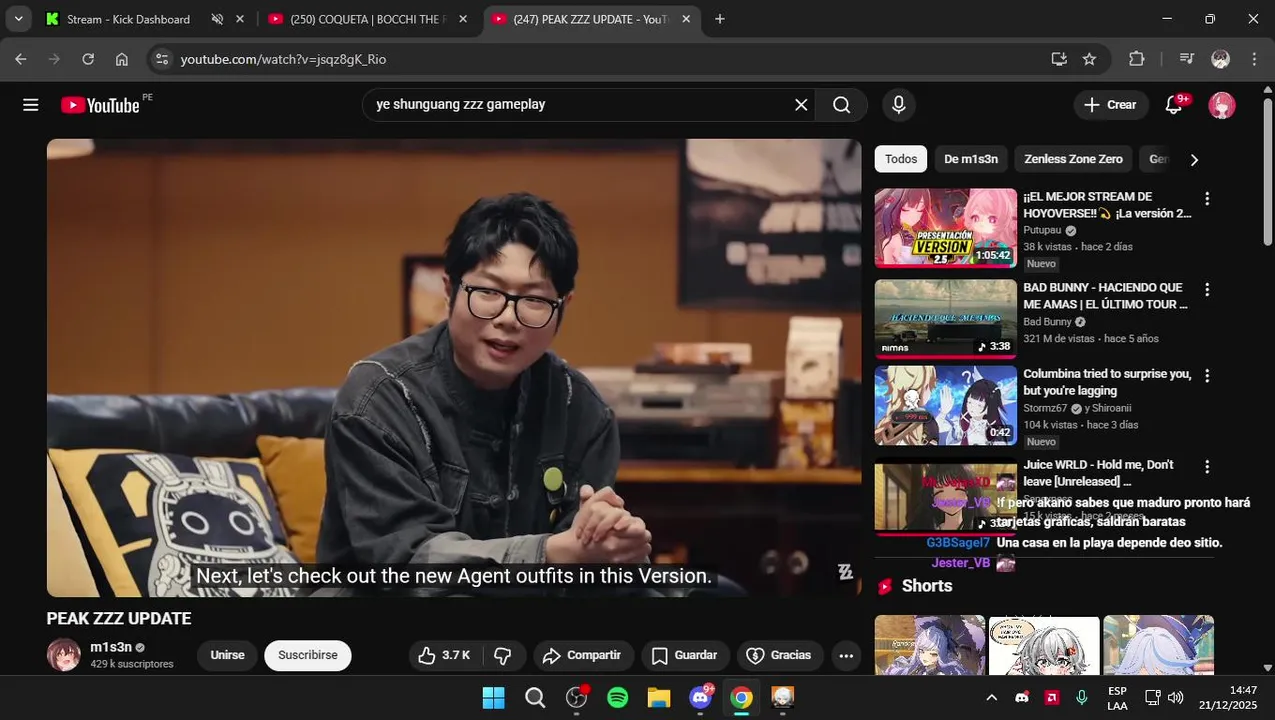Open the account avatar menu
The width and height of the screenshot is (1275, 720).
point(1222,105)
